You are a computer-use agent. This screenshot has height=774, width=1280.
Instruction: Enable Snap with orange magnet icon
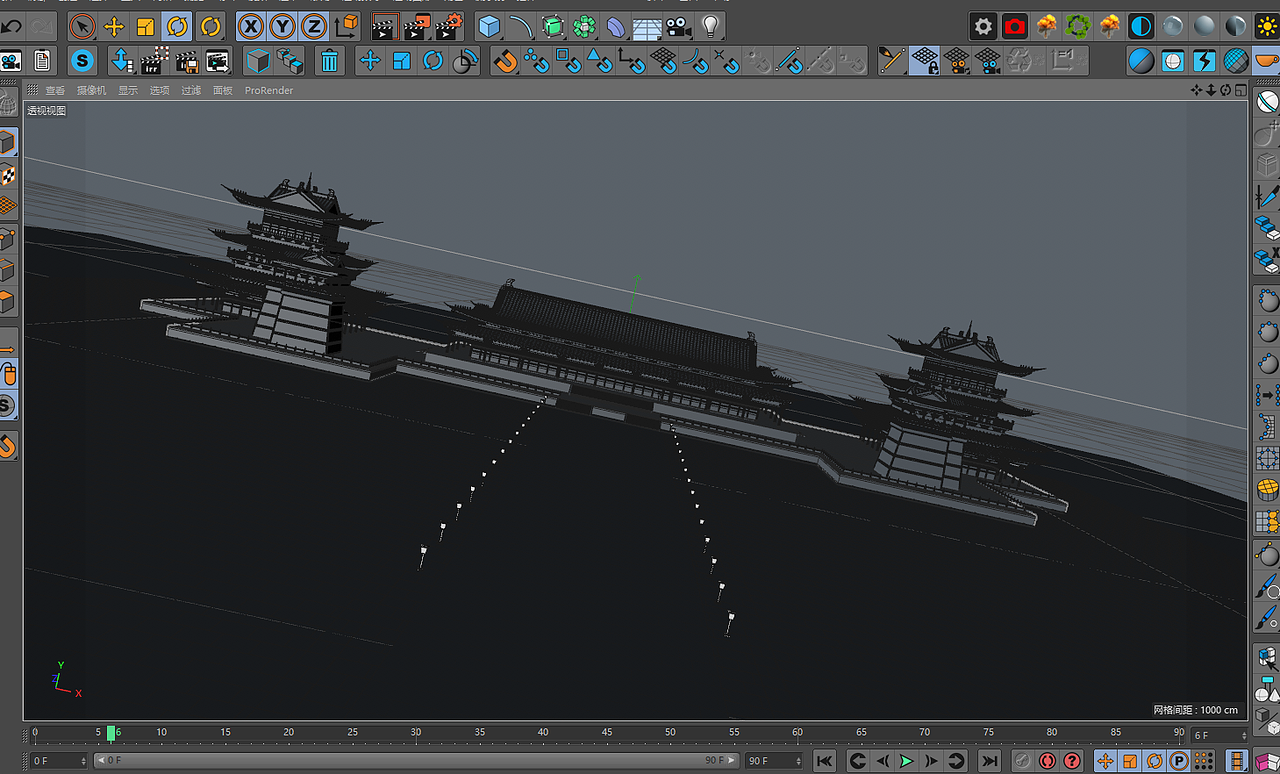[506, 61]
